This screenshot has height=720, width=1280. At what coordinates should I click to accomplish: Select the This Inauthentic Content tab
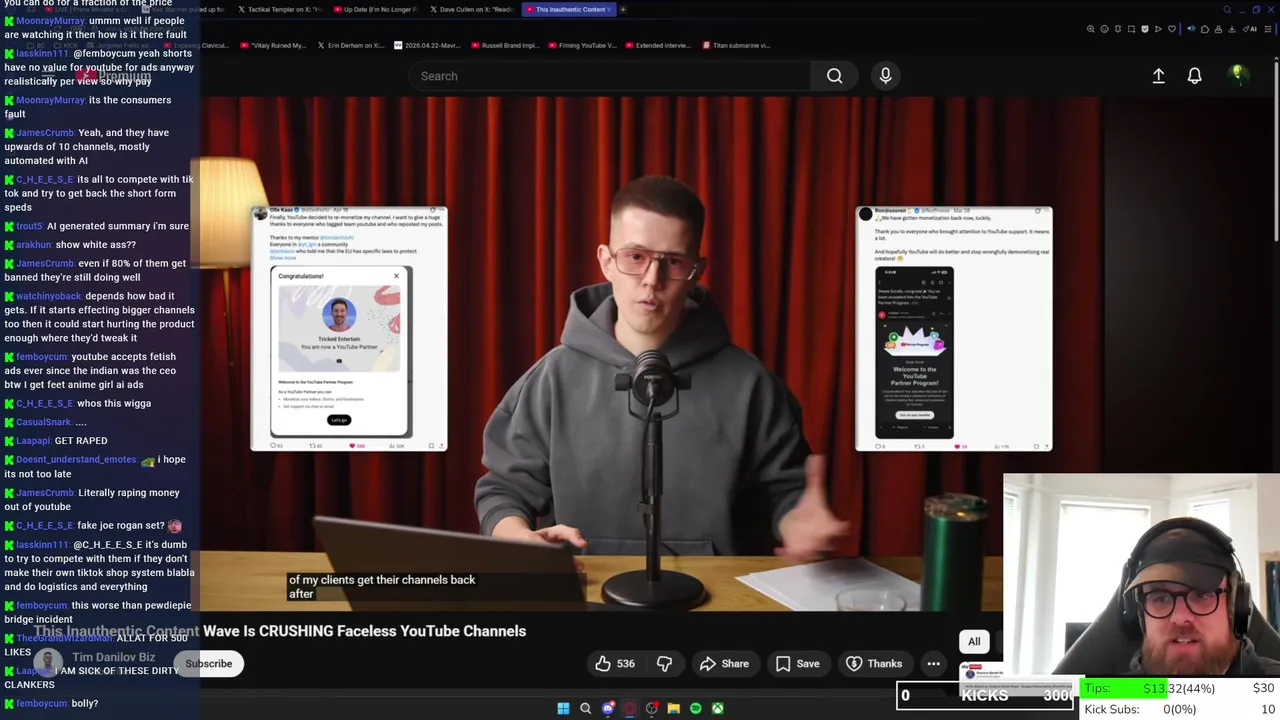coord(569,9)
